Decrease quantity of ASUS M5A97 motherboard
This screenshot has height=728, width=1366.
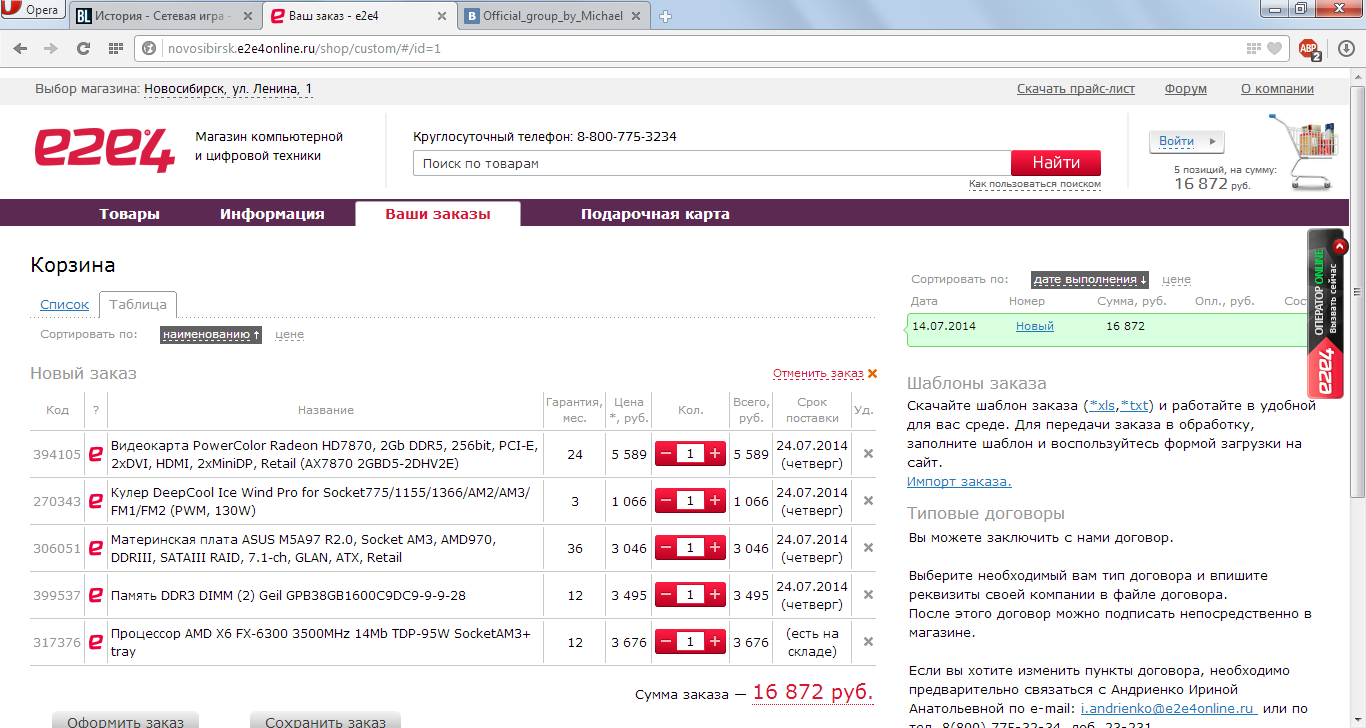[x=666, y=548]
